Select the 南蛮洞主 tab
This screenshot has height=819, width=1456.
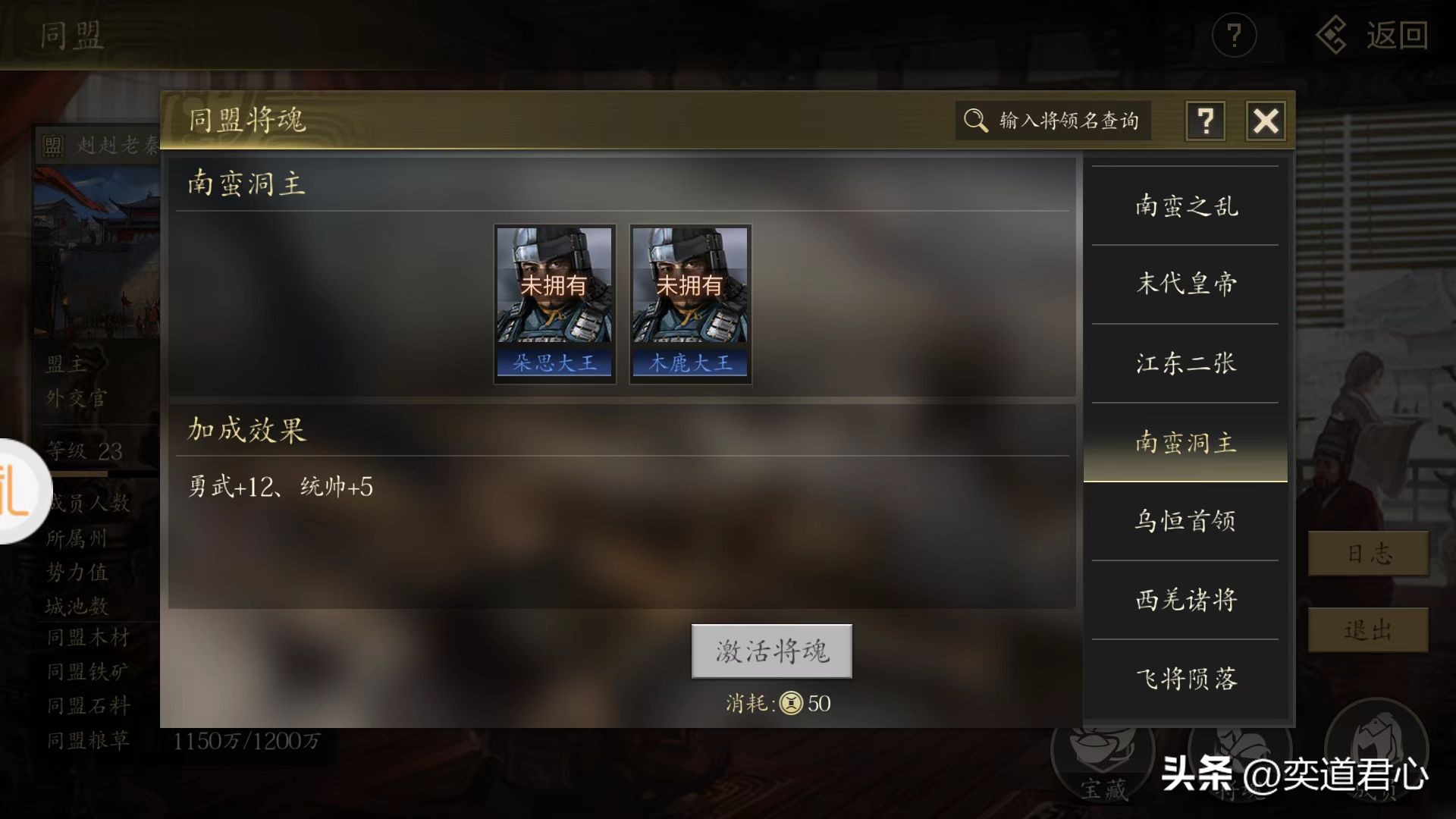point(1185,442)
